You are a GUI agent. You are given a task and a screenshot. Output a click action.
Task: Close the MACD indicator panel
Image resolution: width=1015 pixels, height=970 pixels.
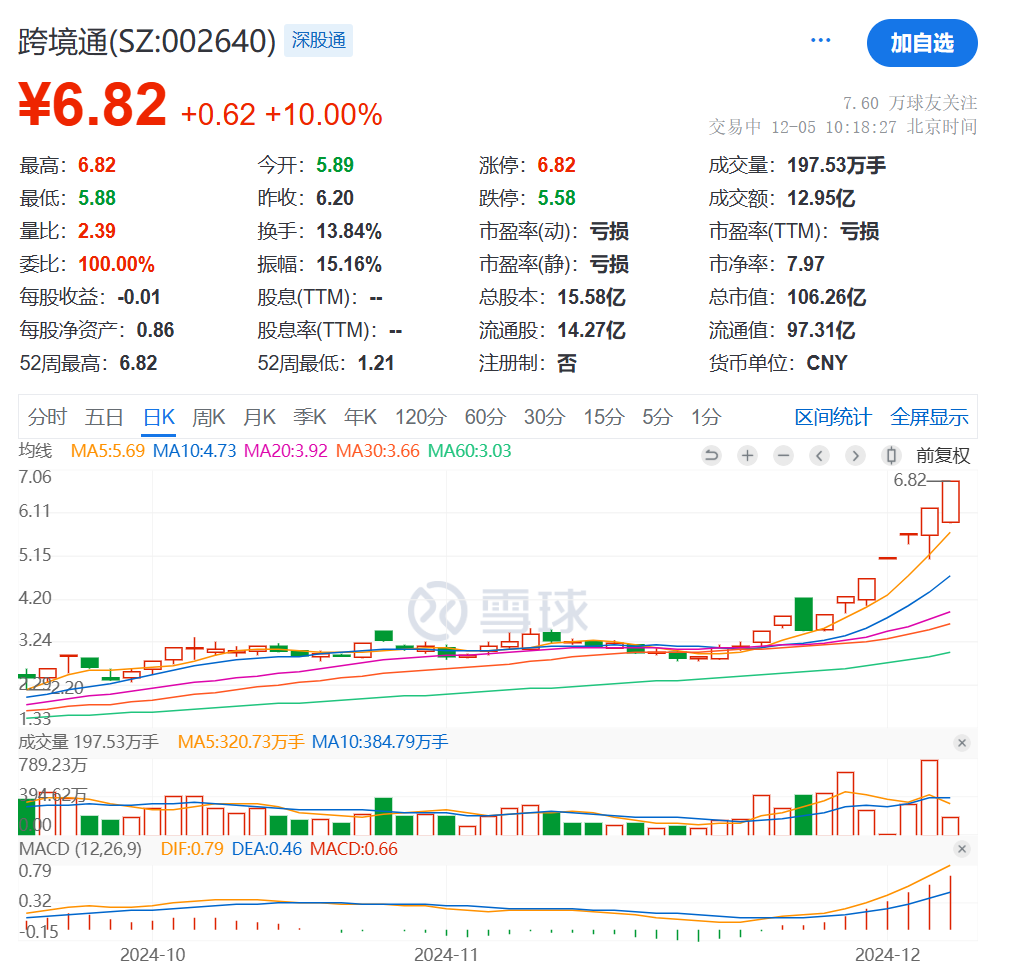pyautogui.click(x=961, y=849)
